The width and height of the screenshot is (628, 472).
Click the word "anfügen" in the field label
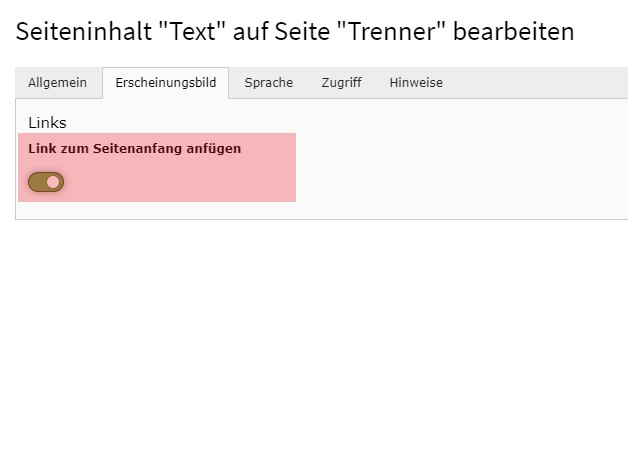click(x=213, y=149)
